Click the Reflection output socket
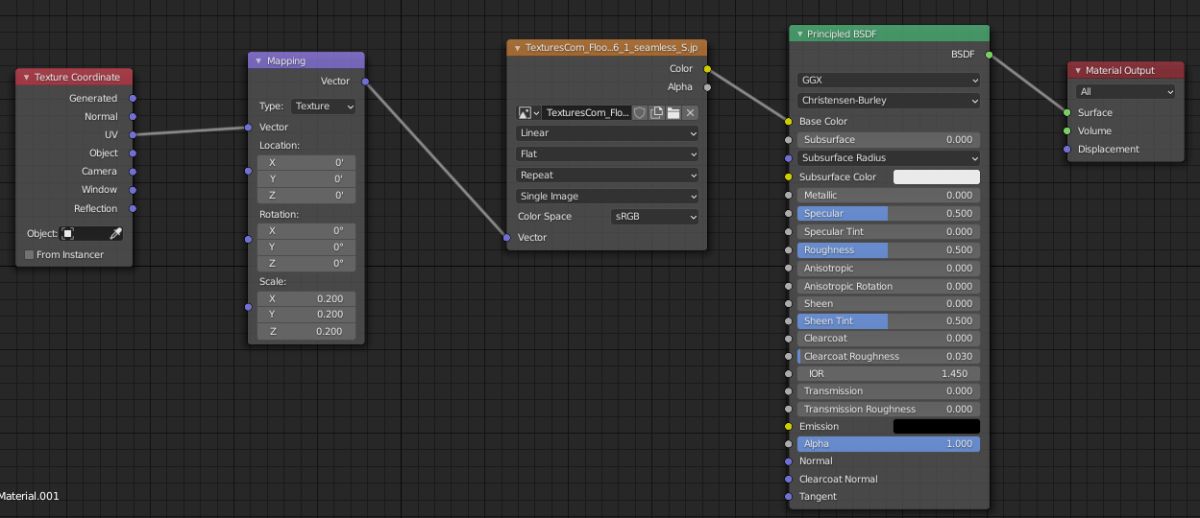Viewport: 1200px width, 518px height. [133, 208]
